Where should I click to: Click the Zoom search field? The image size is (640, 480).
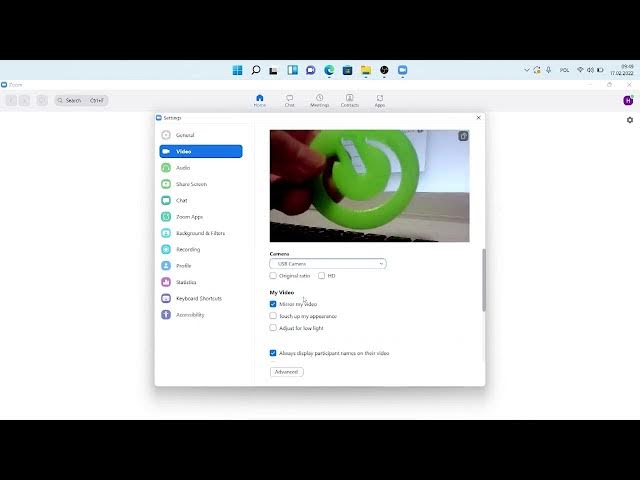pyautogui.click(x=82, y=100)
